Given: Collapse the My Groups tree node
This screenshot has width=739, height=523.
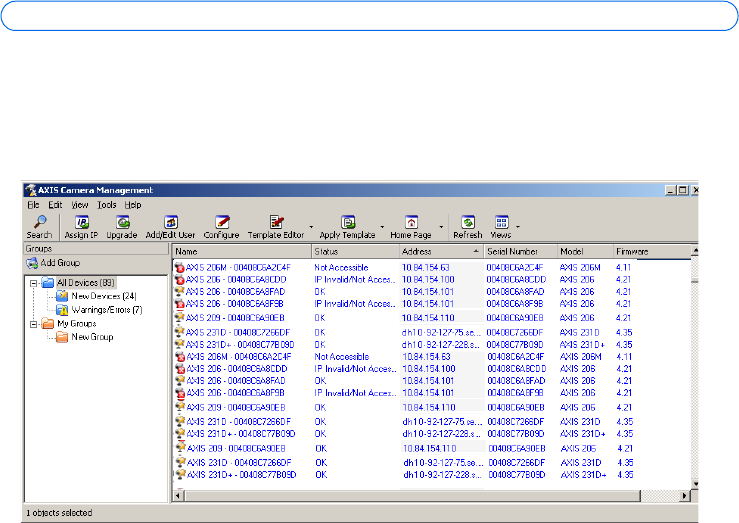Looking at the screenshot, I should point(33,324).
